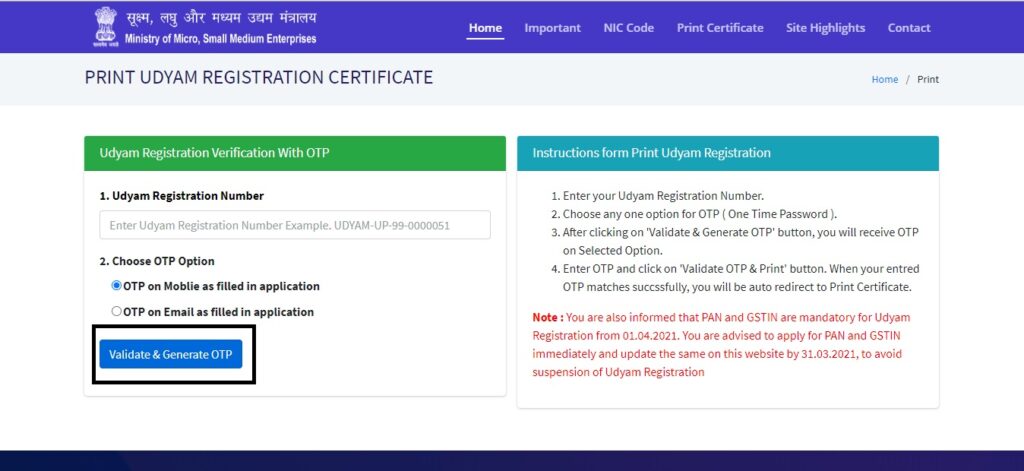1024x471 pixels.
Task: Click the Print Udyam Registration Certificate heading
Action: 259,77
